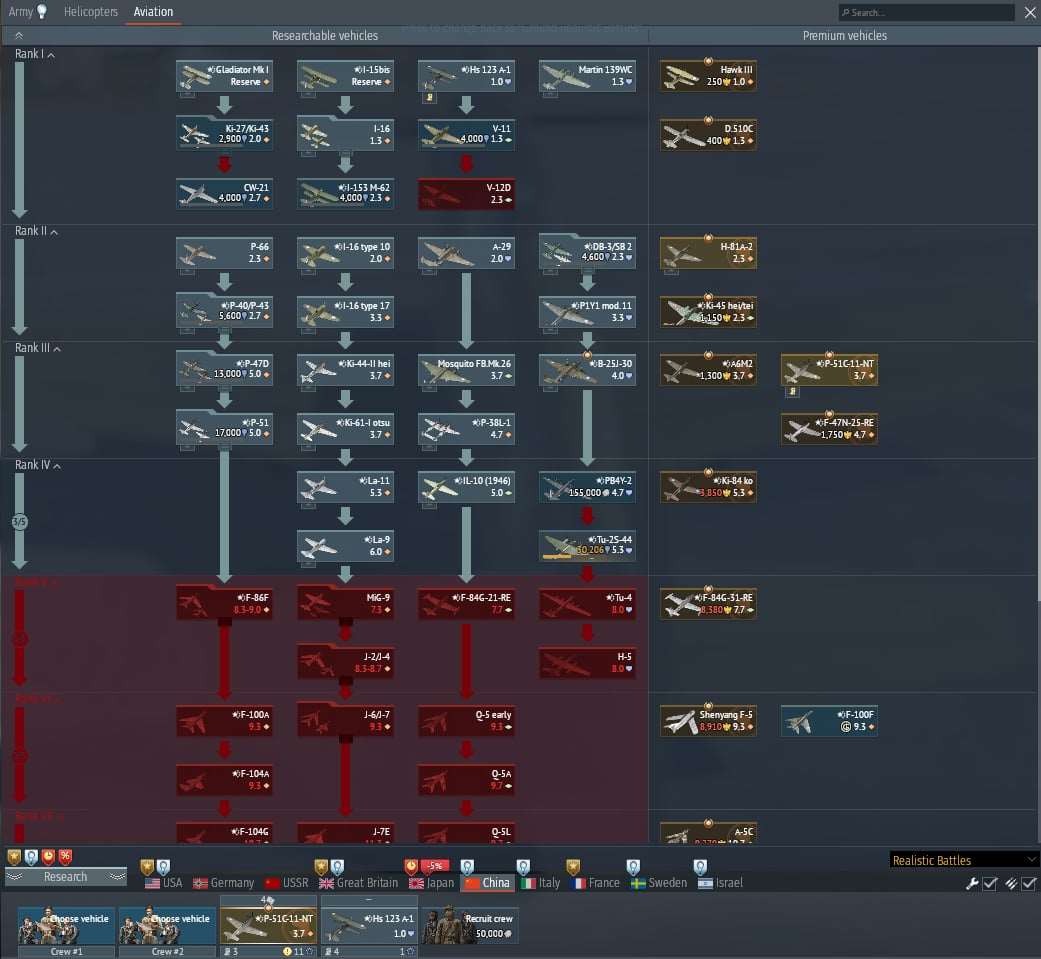The width and height of the screenshot is (1041, 959).
Task: Toggle the automatic repair checkbox
Action: [x=990, y=883]
